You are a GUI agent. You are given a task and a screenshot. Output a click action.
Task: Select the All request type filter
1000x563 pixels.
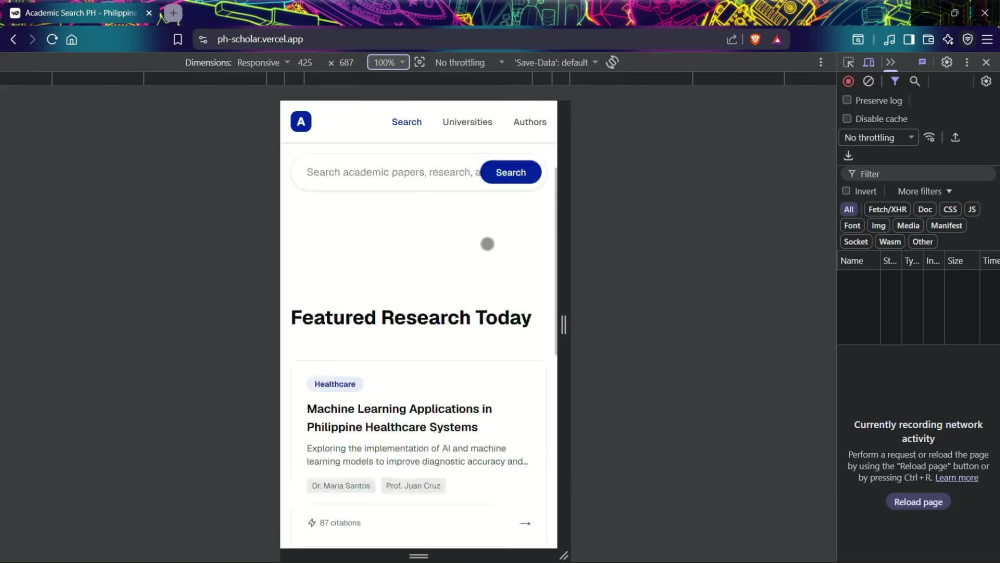(x=848, y=209)
